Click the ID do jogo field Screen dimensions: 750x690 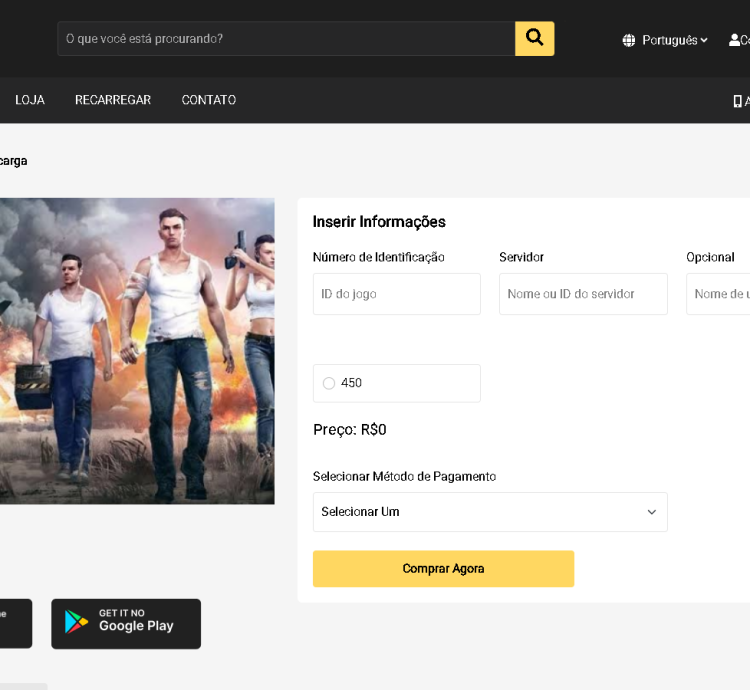click(x=396, y=294)
